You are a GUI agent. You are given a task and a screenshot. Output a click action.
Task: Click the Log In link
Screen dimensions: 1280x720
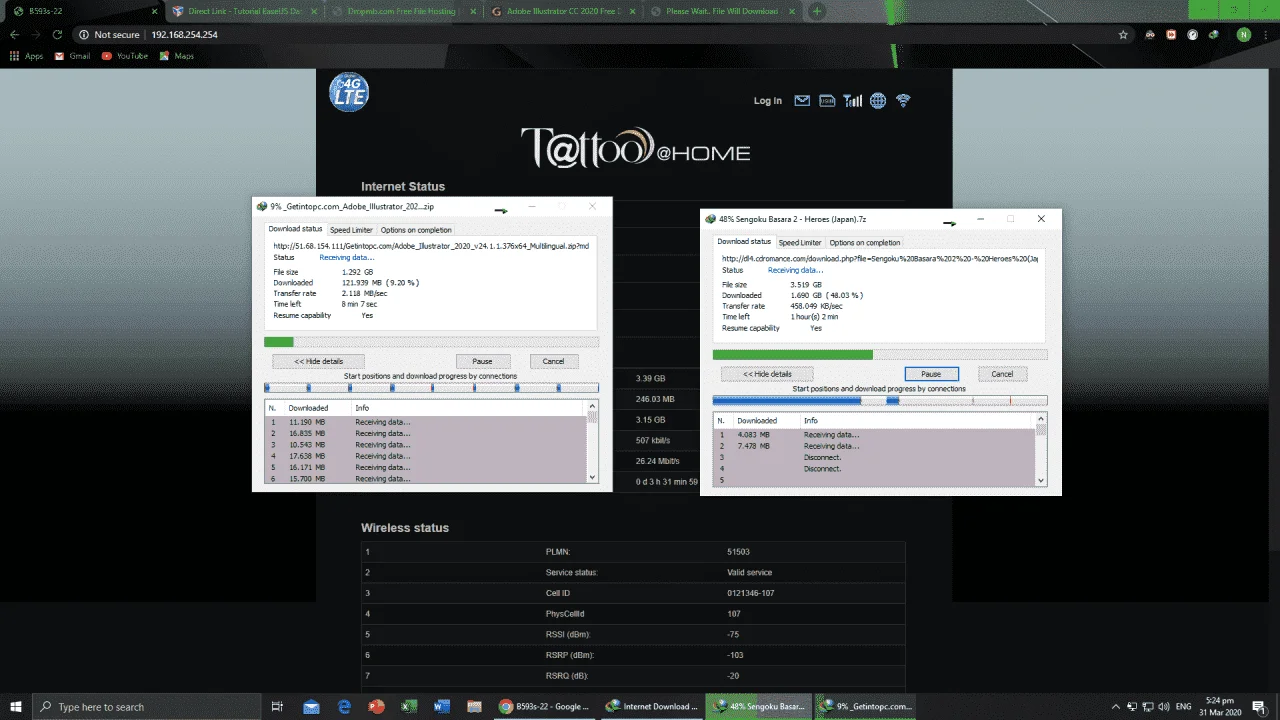pos(768,101)
